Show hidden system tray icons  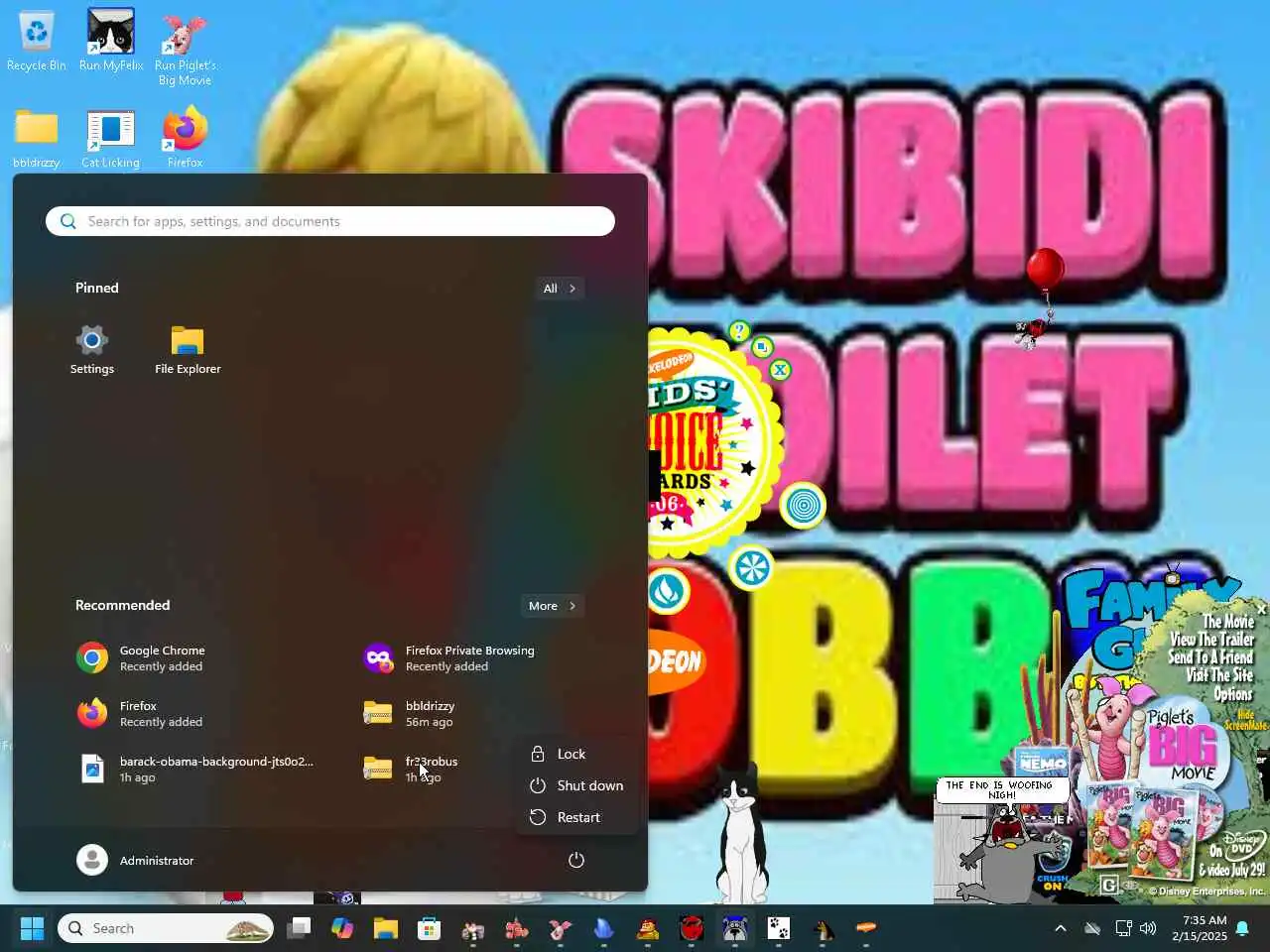tap(1060, 928)
